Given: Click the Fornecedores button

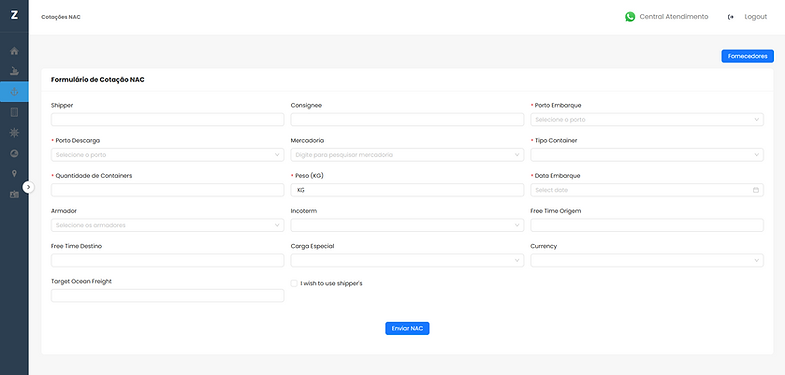Looking at the screenshot, I should 747,56.
